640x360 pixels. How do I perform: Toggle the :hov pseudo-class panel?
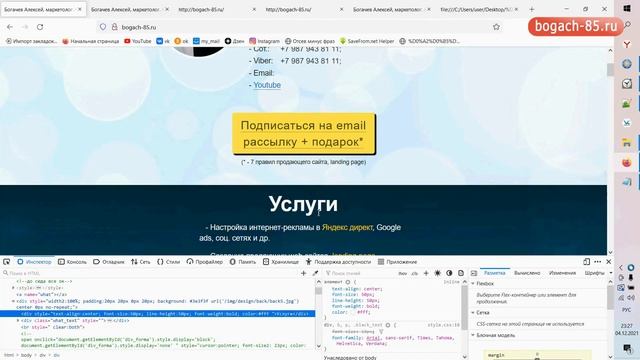pos(402,273)
